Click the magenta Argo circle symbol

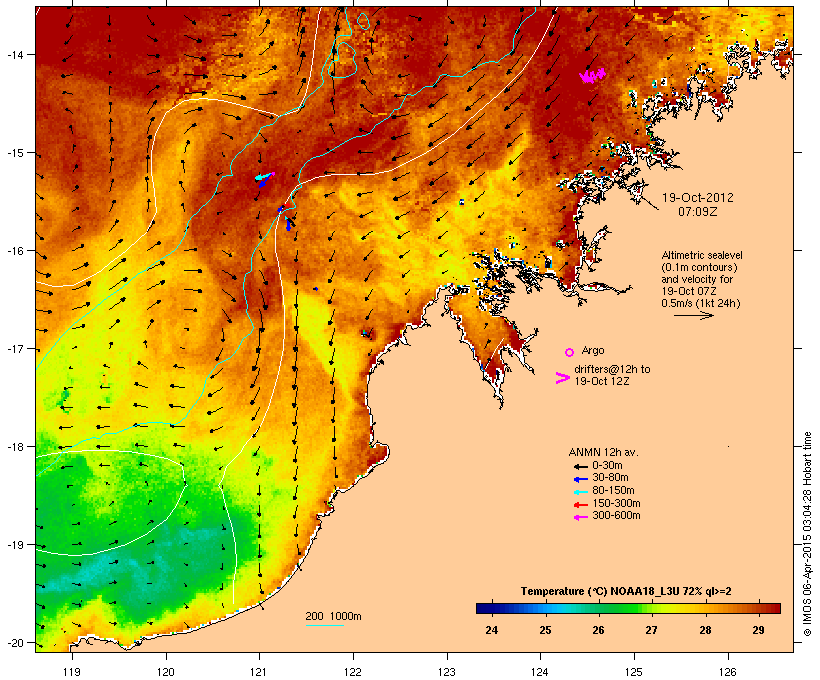click(570, 352)
